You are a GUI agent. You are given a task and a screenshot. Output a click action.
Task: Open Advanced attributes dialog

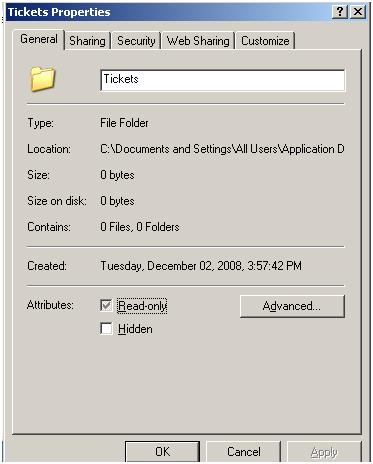[292, 306]
